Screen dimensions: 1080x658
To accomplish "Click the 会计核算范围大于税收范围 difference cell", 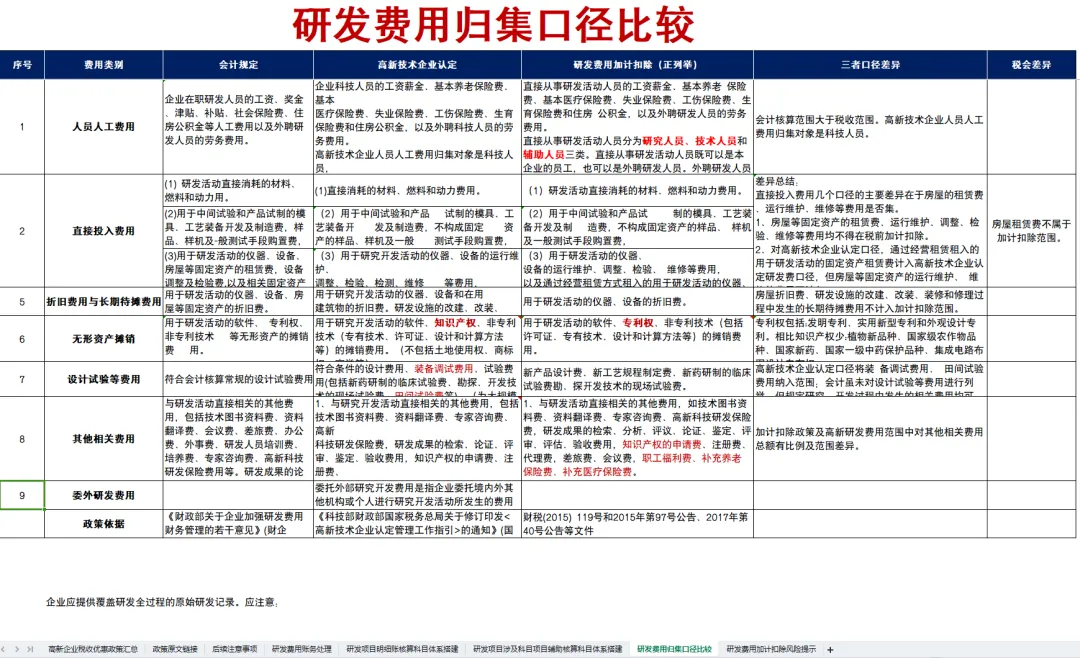I will point(871,127).
